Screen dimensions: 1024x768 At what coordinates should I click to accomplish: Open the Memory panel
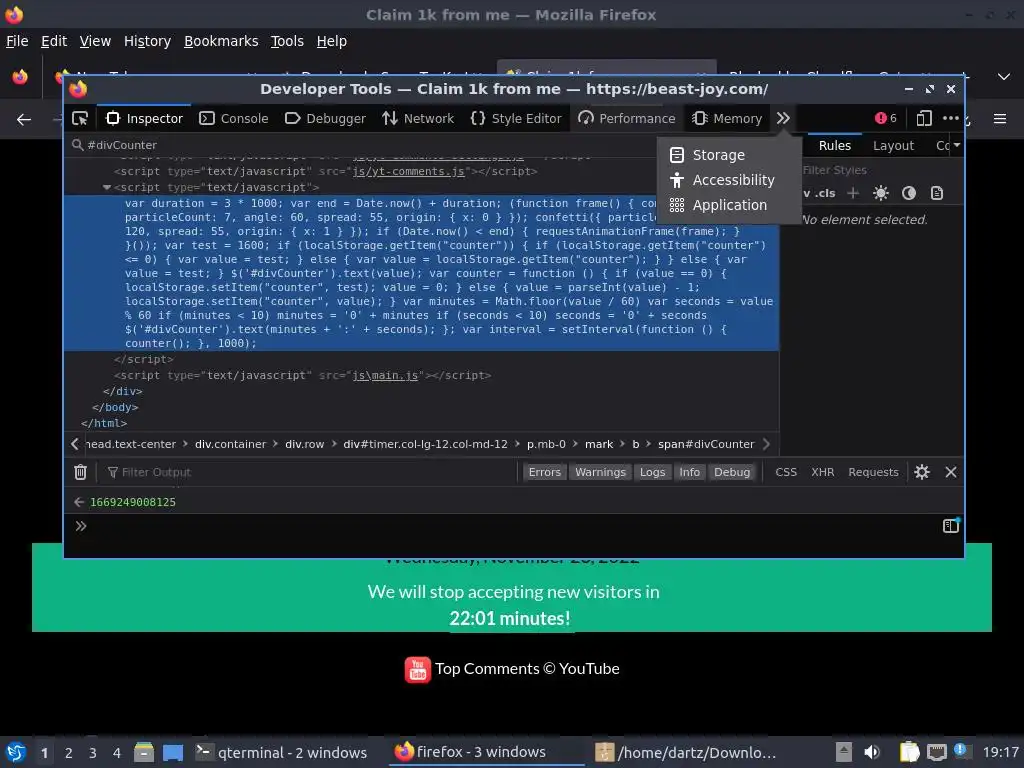pos(728,118)
